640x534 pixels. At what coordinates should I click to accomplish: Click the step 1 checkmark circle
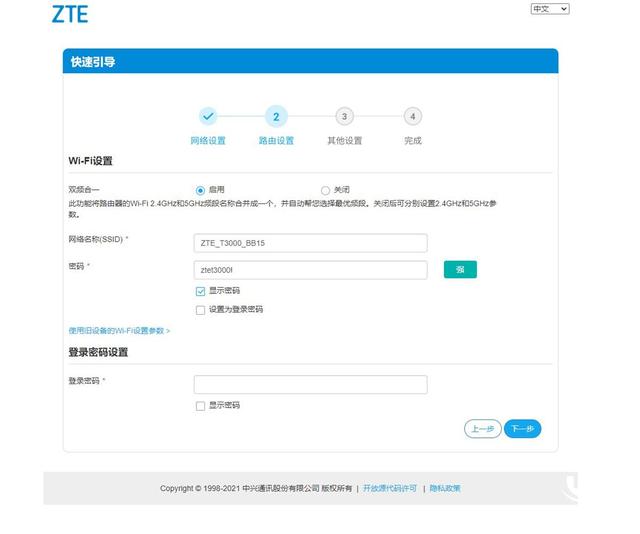[x=208, y=117]
